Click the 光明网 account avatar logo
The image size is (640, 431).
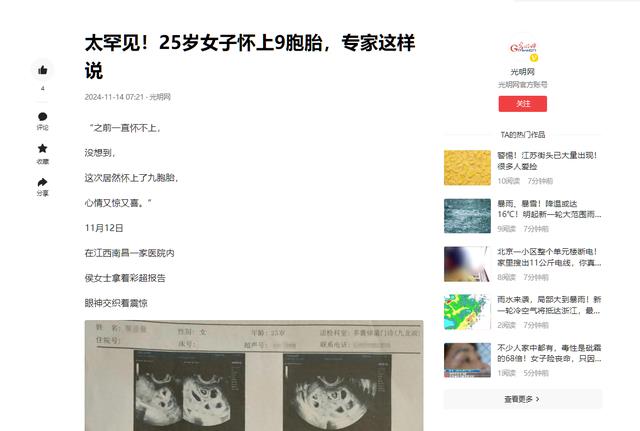(x=523, y=48)
